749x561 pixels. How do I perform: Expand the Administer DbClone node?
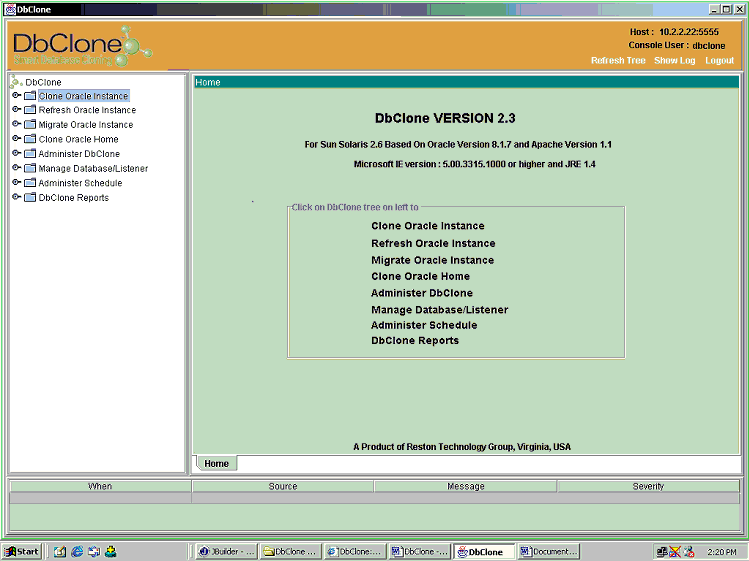[16, 153]
